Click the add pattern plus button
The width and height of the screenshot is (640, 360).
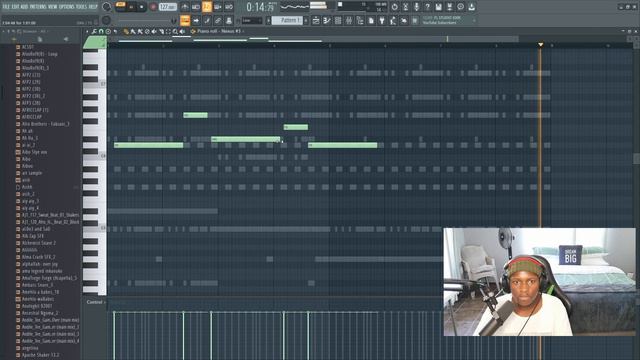[306, 20]
